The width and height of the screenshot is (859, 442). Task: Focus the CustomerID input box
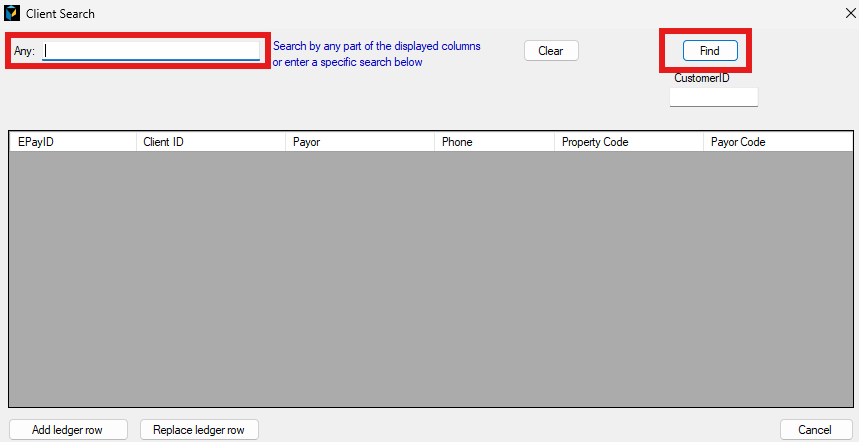tap(713, 97)
